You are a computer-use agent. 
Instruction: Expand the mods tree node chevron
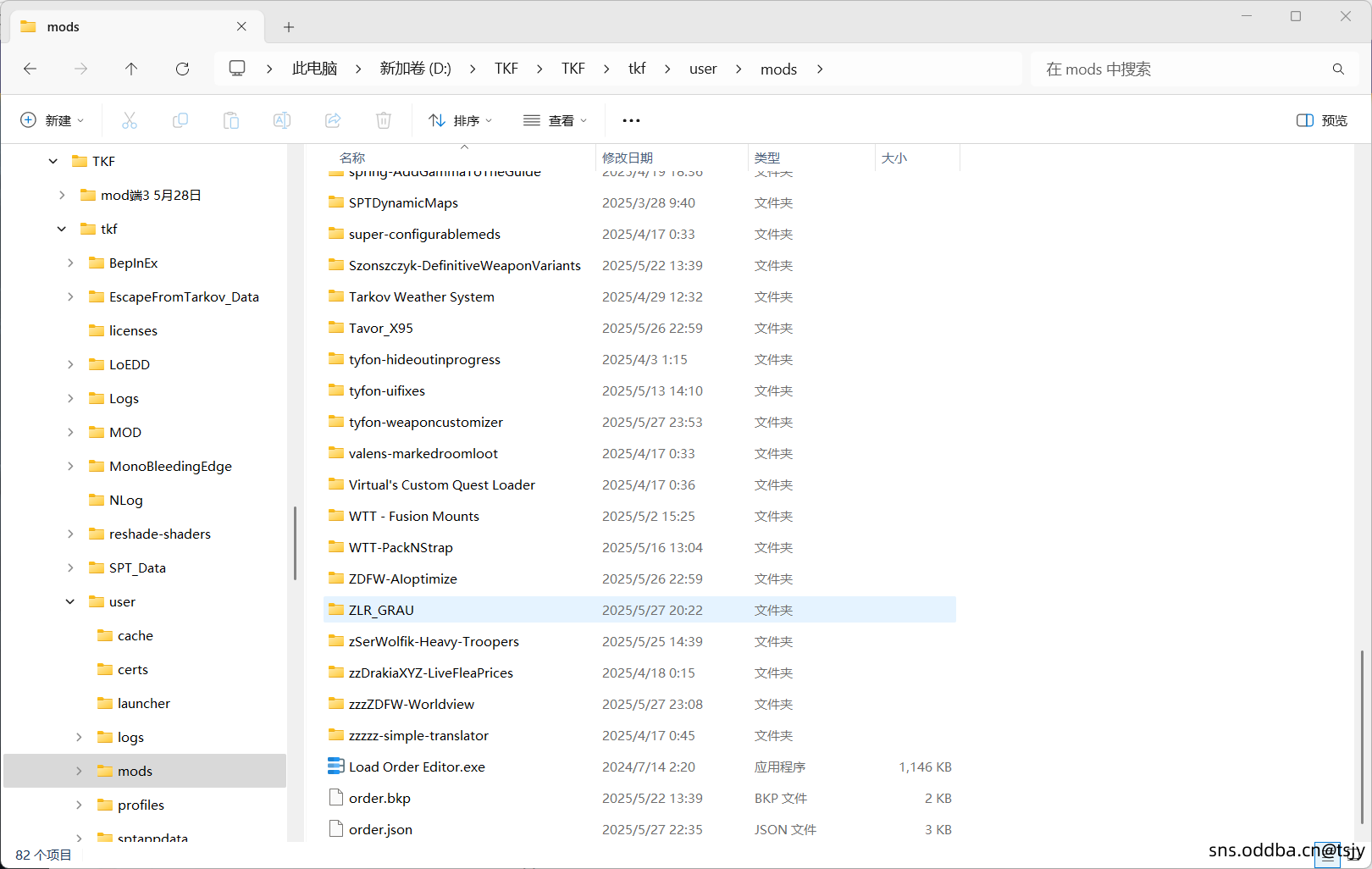79,771
